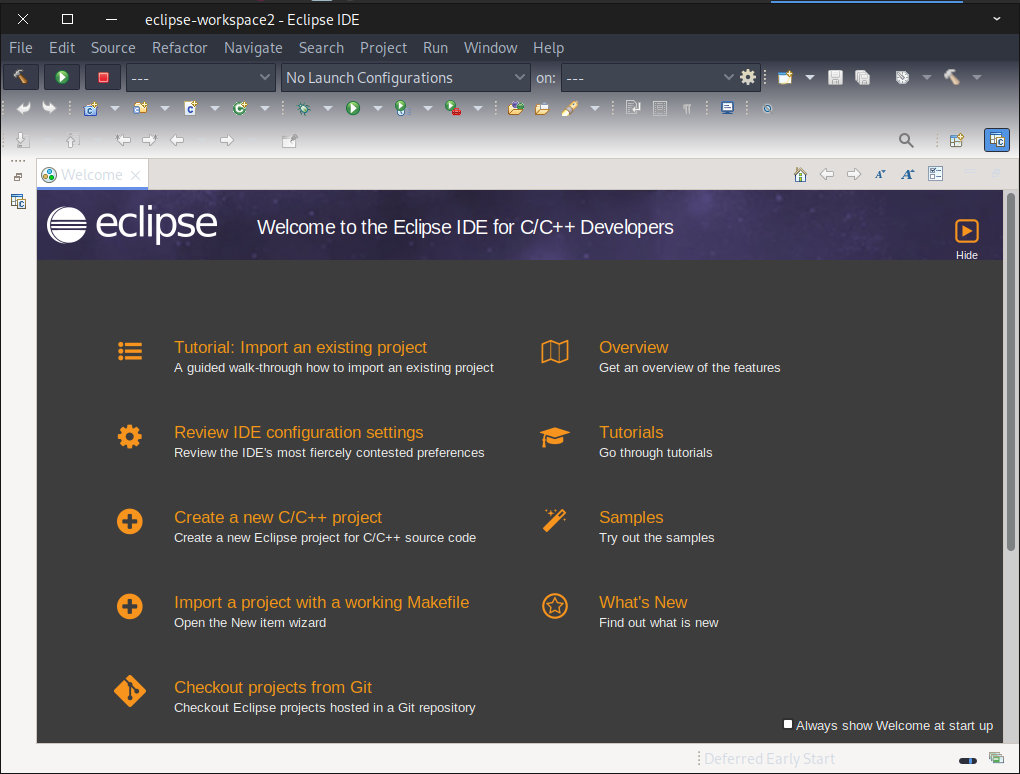
Task: Click the New C Source File icon
Action: (x=190, y=109)
